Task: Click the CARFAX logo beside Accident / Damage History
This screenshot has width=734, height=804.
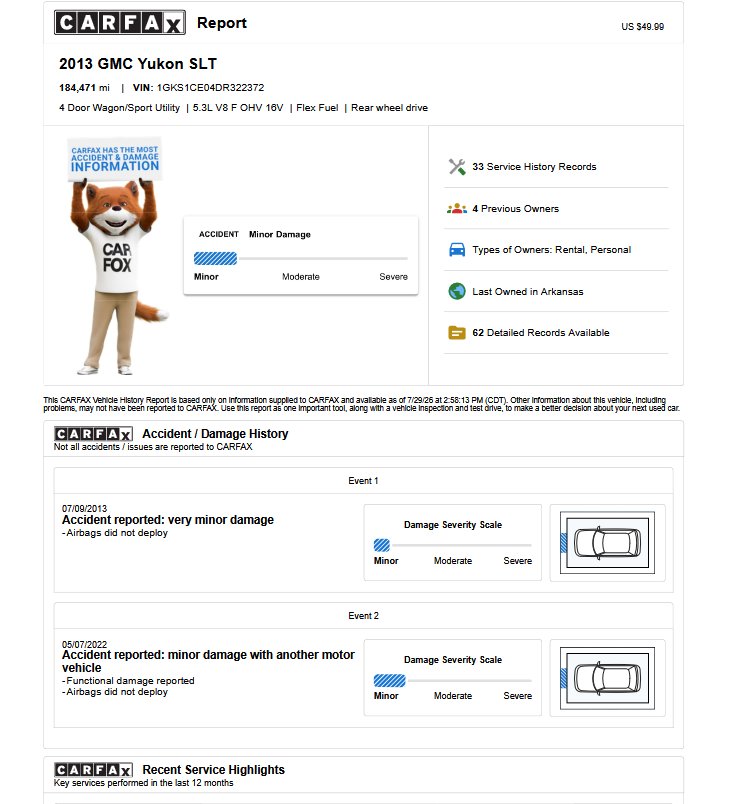Action: click(93, 434)
